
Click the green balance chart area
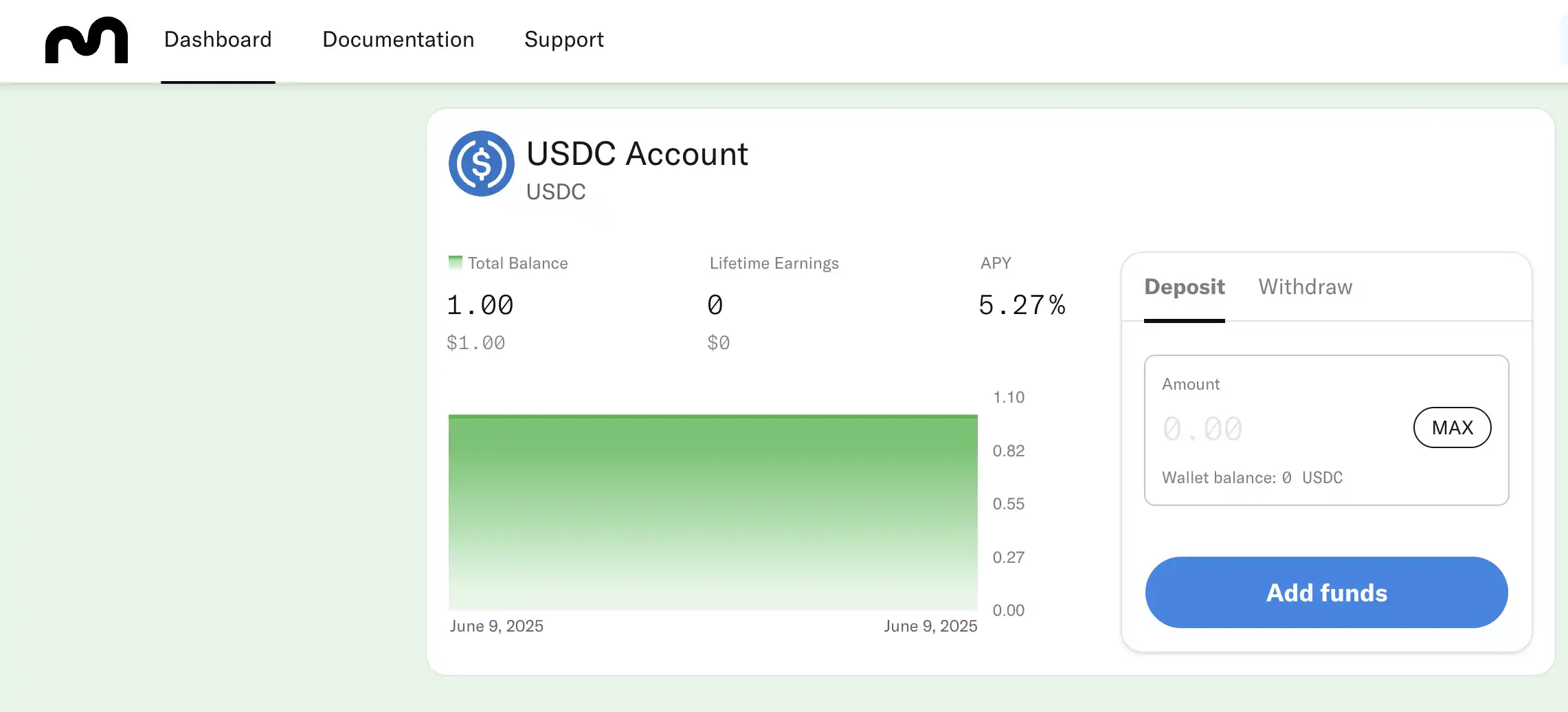[713, 512]
